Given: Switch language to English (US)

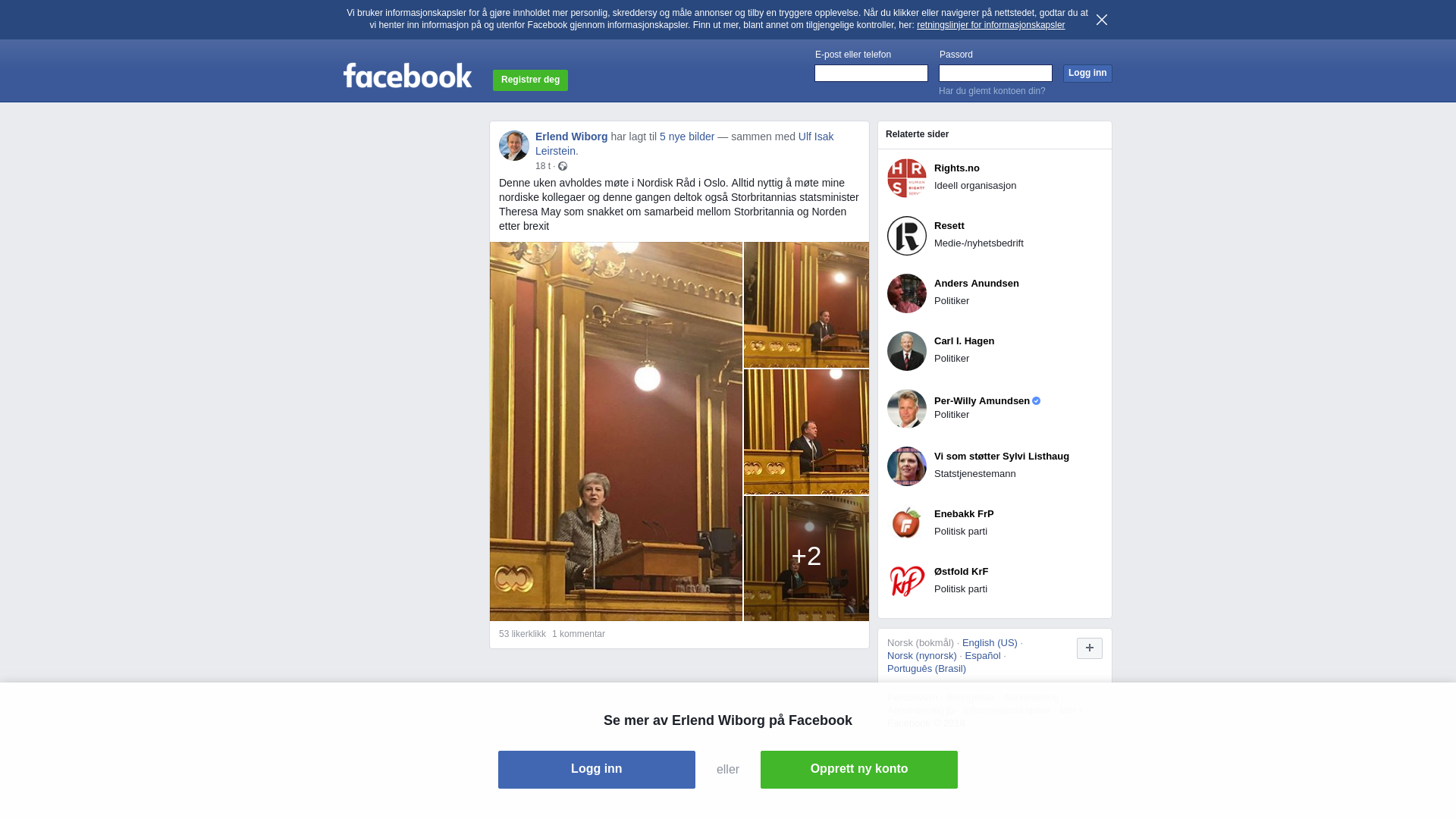Looking at the screenshot, I should pos(990,643).
